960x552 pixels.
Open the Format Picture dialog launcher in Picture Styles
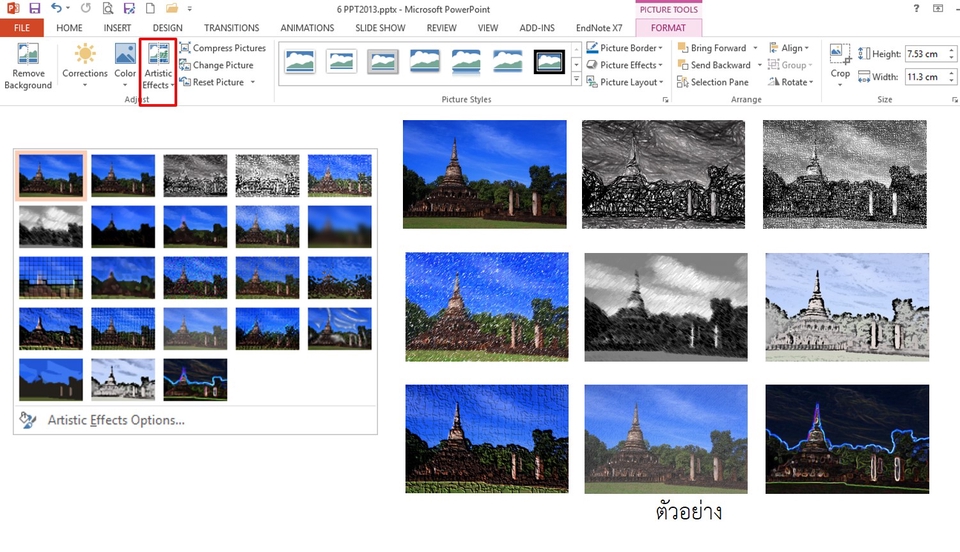[x=665, y=99]
